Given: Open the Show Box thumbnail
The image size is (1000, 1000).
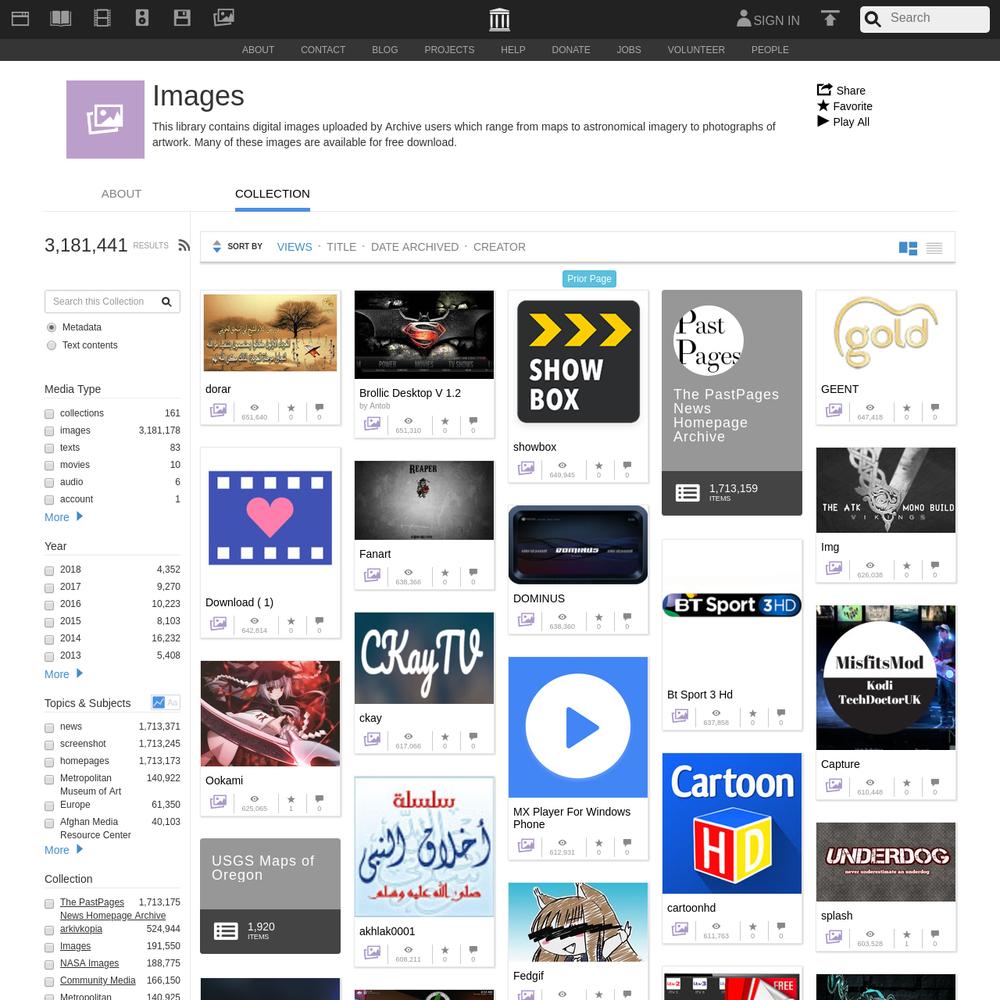Looking at the screenshot, I should click(578, 362).
